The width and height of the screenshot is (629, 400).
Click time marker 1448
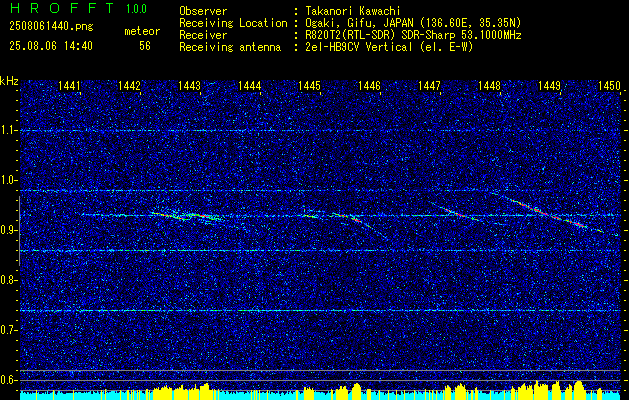[x=489, y=85]
